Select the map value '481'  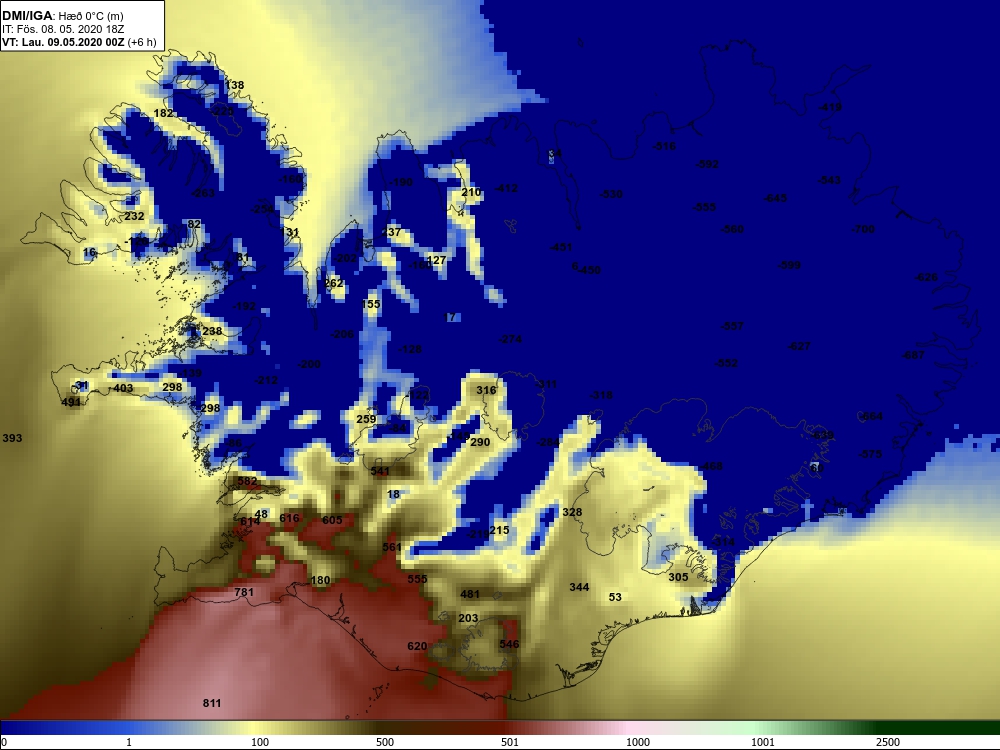point(469,594)
